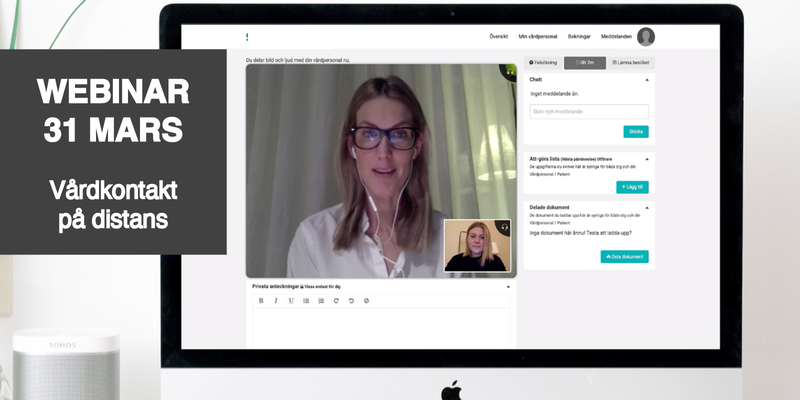Collapse the Delade dokument panel
This screenshot has height=400, width=800.
click(x=647, y=208)
